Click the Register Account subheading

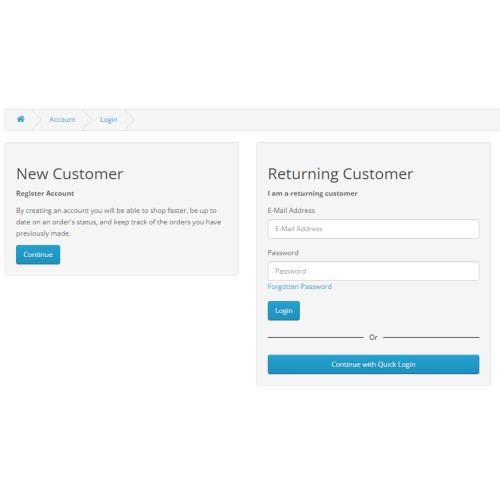45,193
